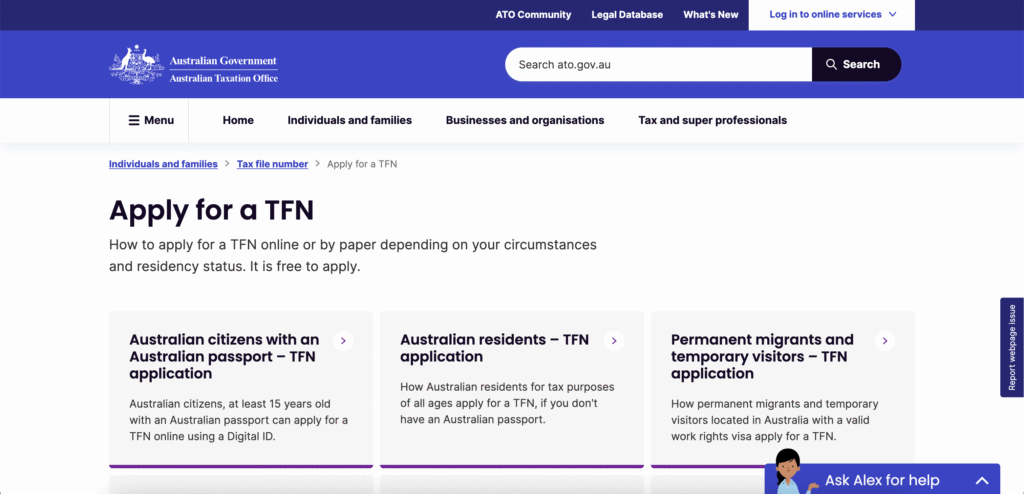This screenshot has height=494, width=1024.
Task: Click the Report webpage issue side tab
Action: coord(1012,347)
